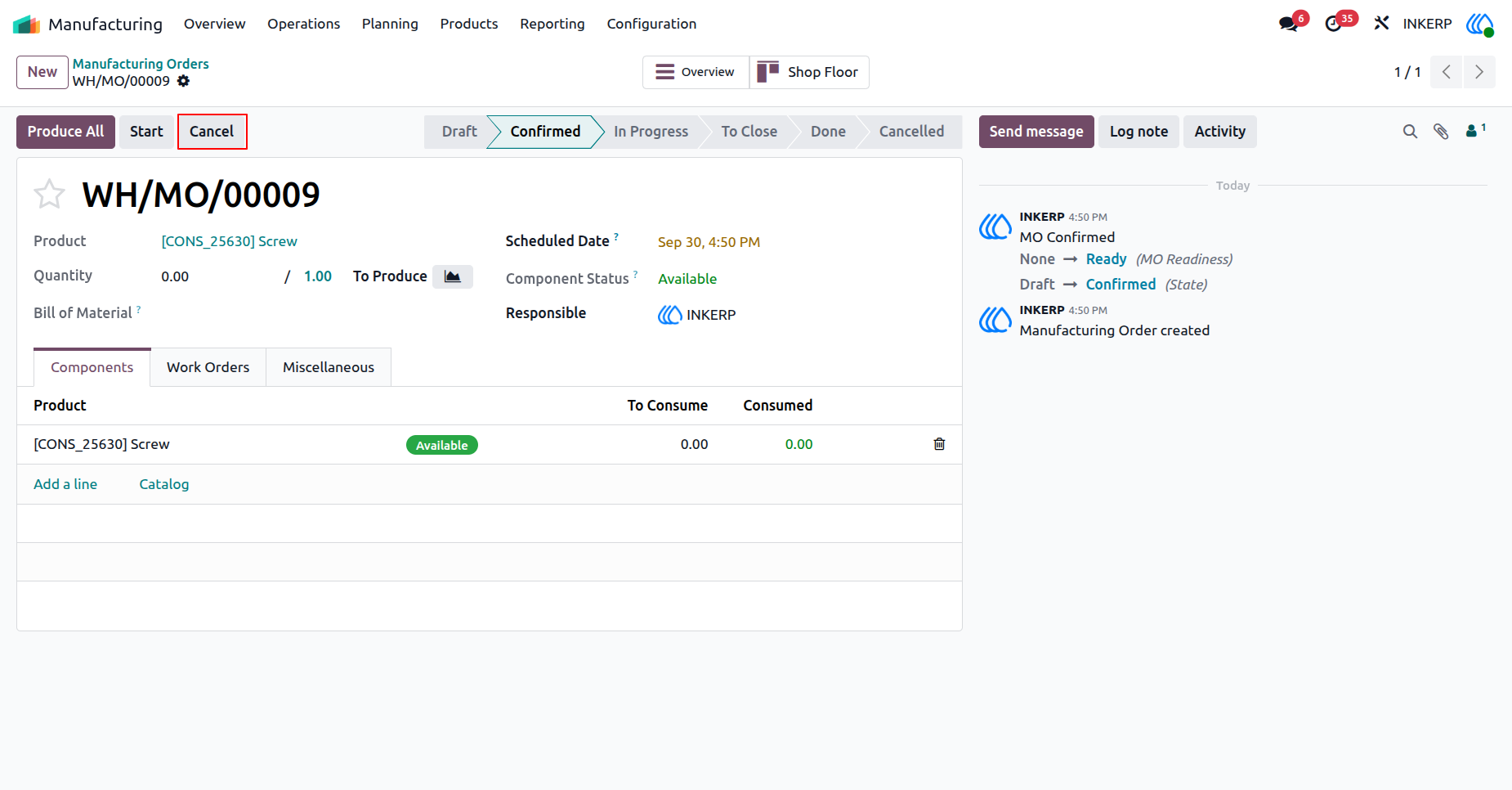Click the Log note button
The height and width of the screenshot is (790, 1512).
tap(1138, 132)
